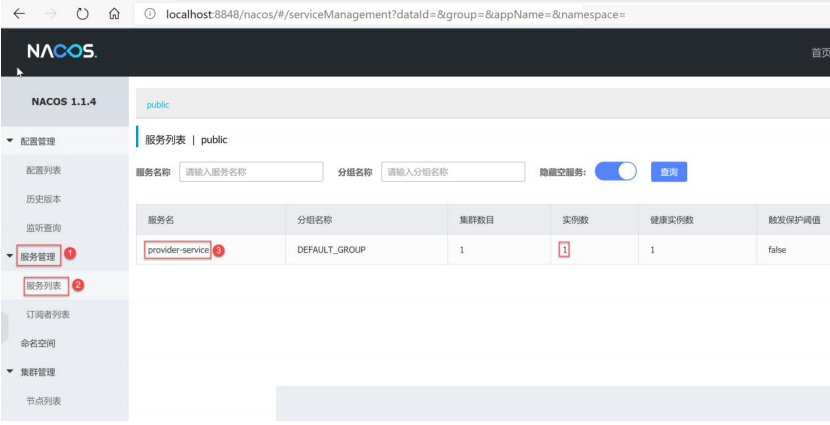The height and width of the screenshot is (425, 830).
Task: Toggle the 隐藏空服务 switch
Action: tap(616, 171)
